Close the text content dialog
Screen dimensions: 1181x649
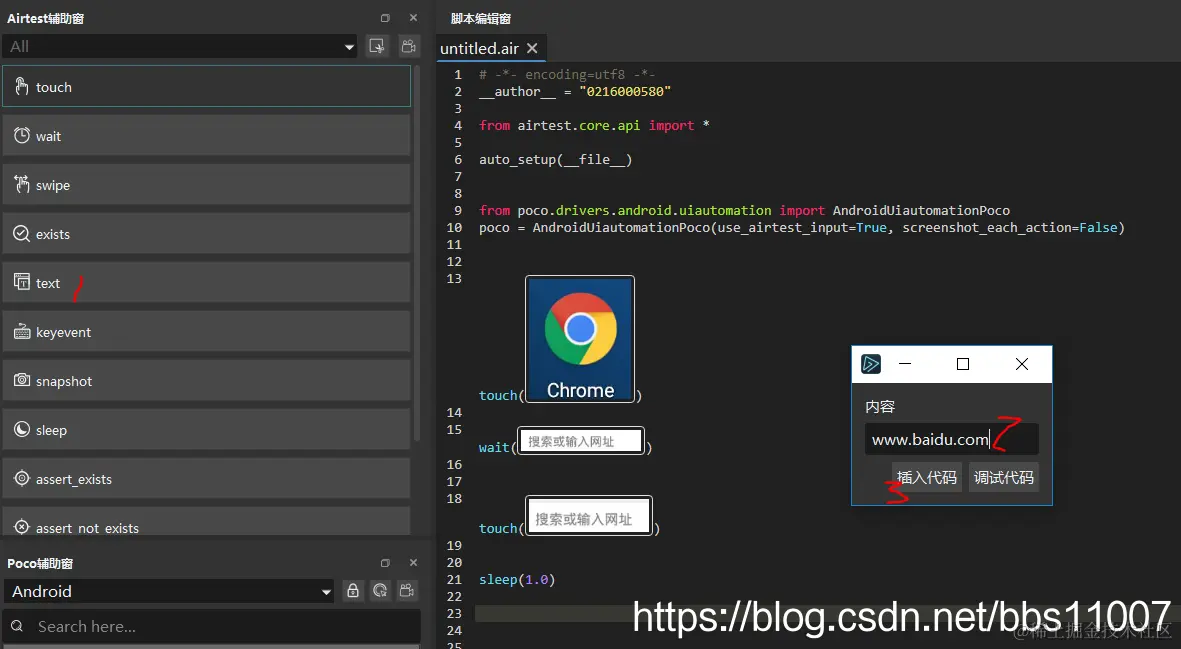coord(1021,364)
